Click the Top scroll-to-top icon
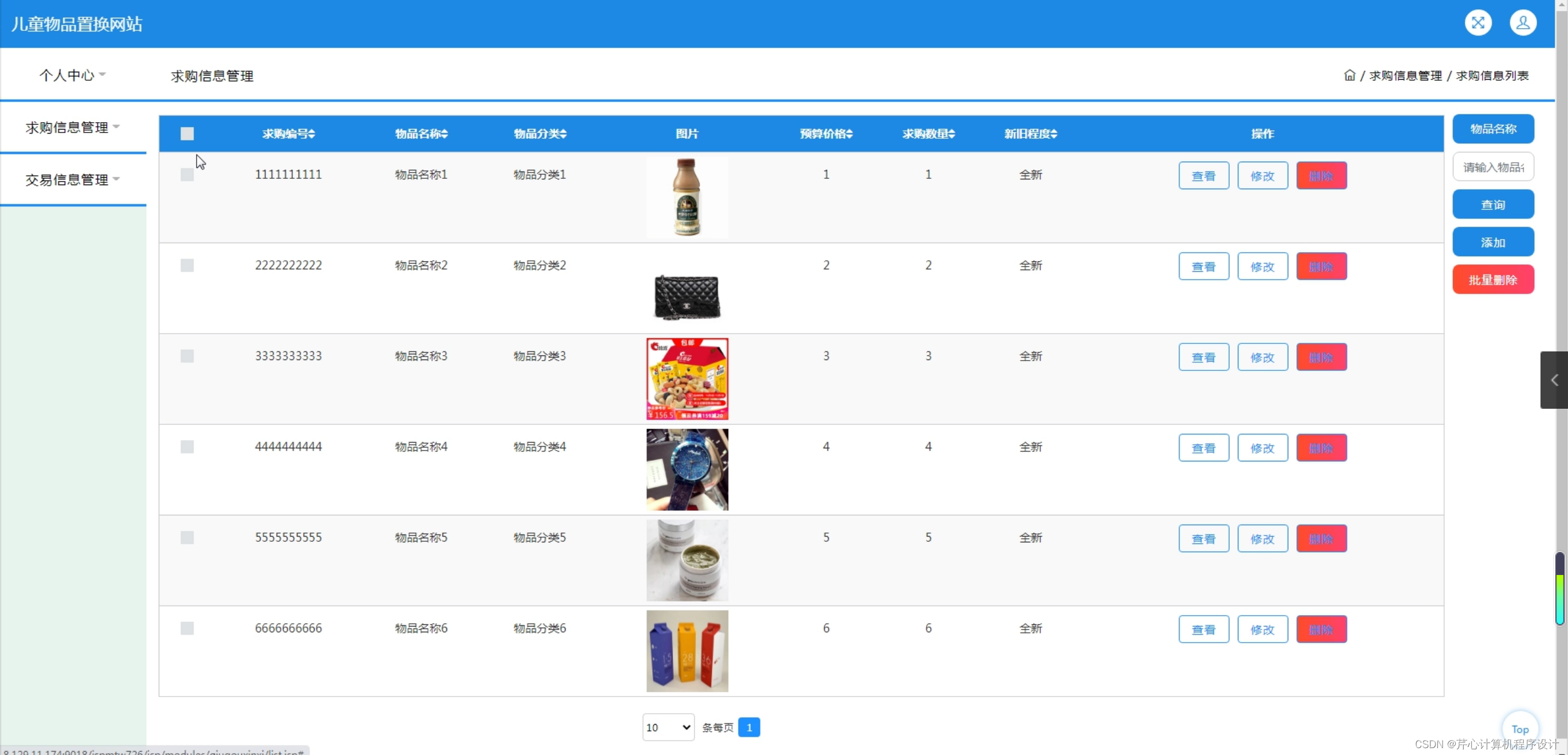 point(1520,728)
